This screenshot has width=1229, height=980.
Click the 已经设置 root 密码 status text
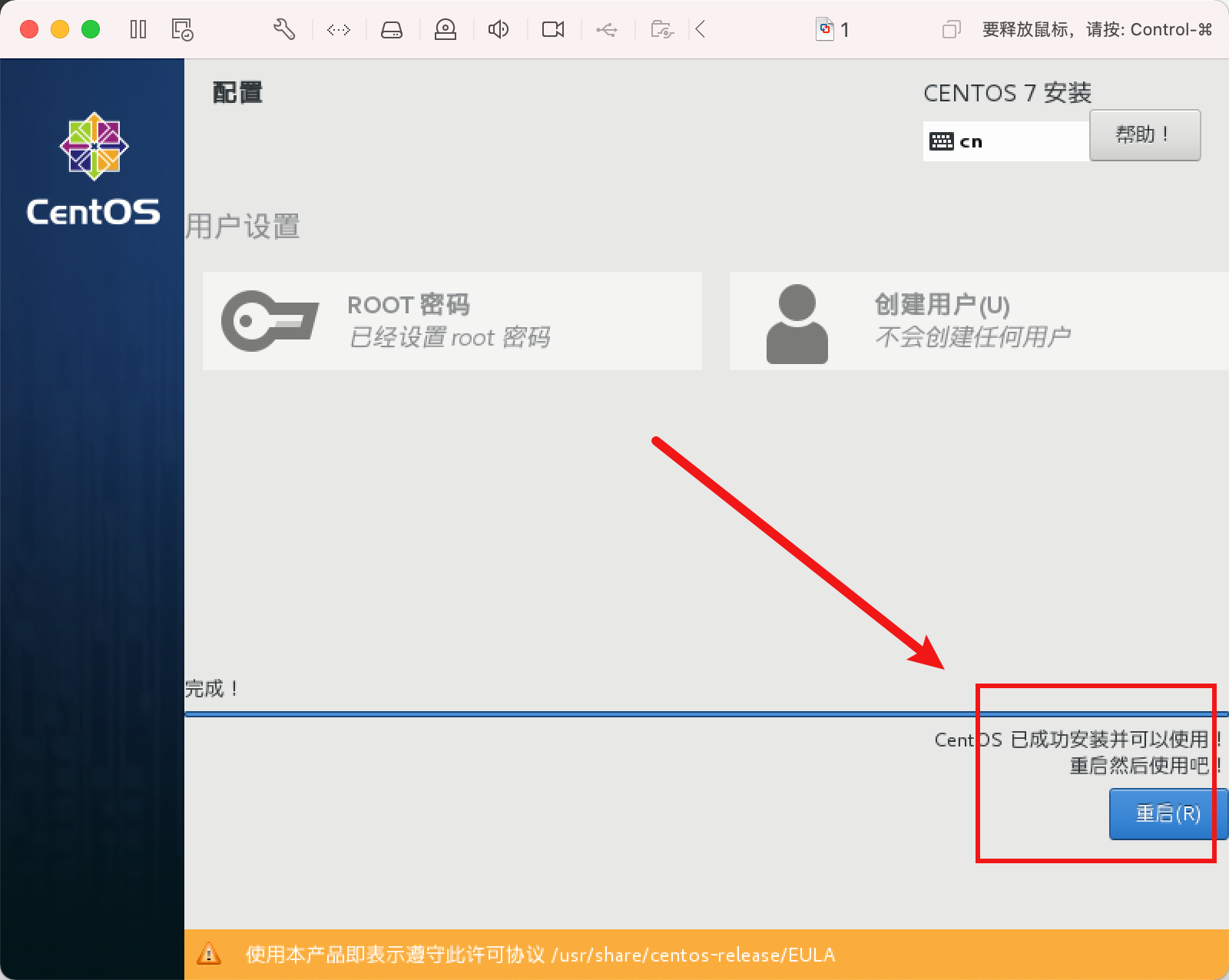click(x=450, y=337)
